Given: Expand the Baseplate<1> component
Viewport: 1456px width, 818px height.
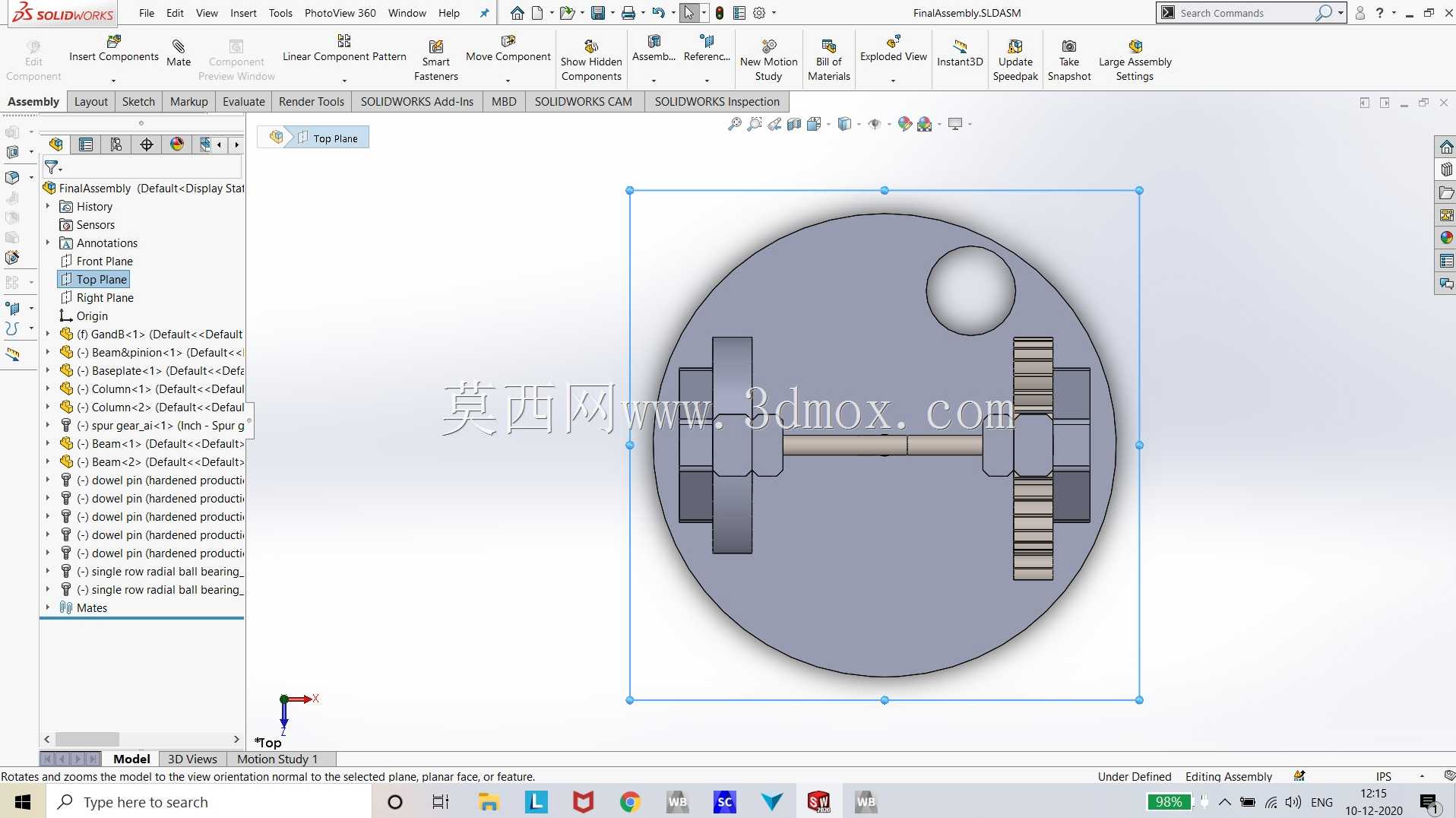Looking at the screenshot, I should 48,370.
